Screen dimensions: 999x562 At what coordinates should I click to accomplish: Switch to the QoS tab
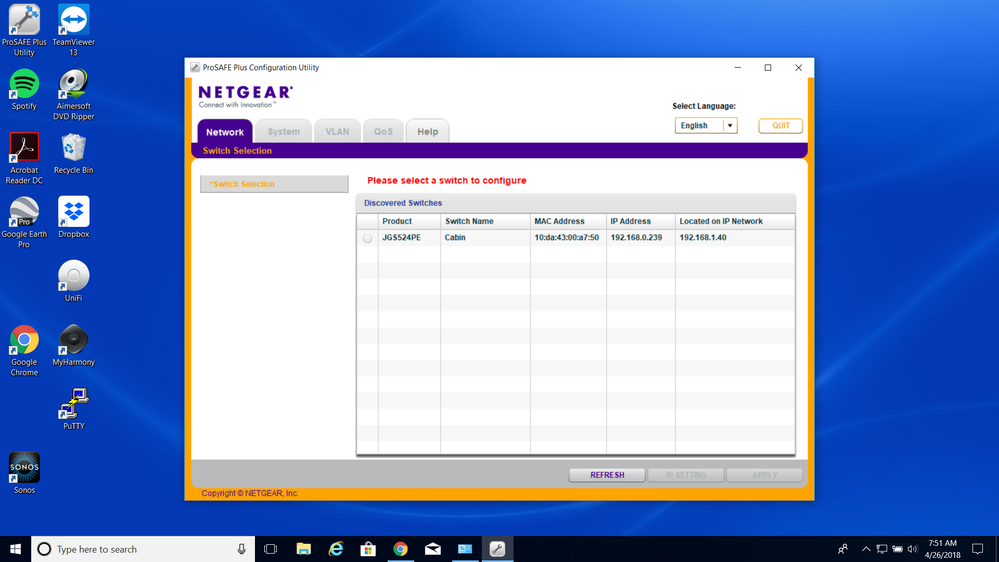383,132
